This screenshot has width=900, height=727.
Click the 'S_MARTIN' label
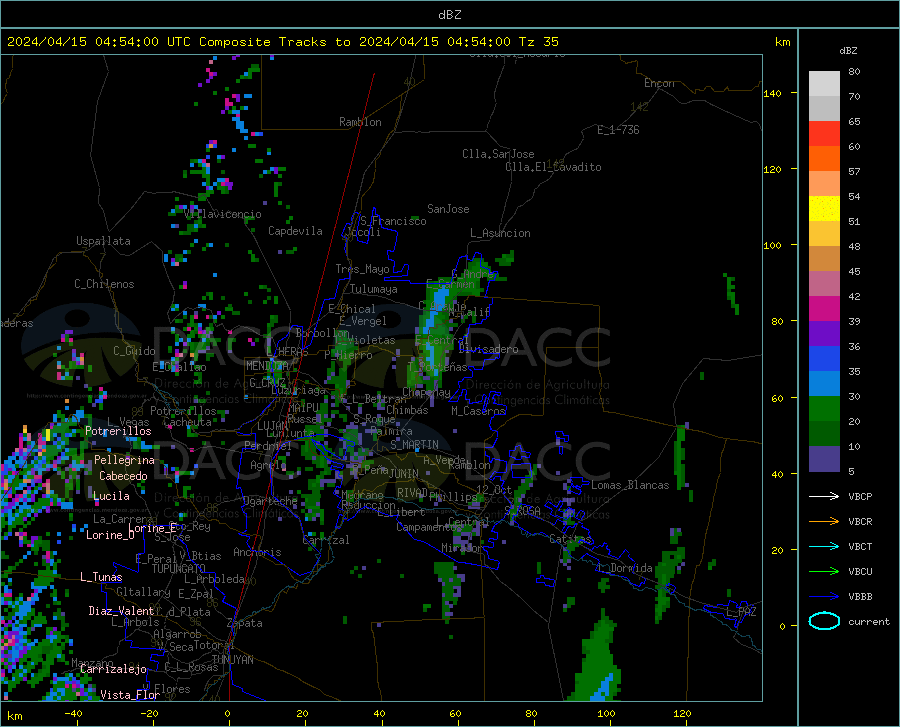point(414,445)
